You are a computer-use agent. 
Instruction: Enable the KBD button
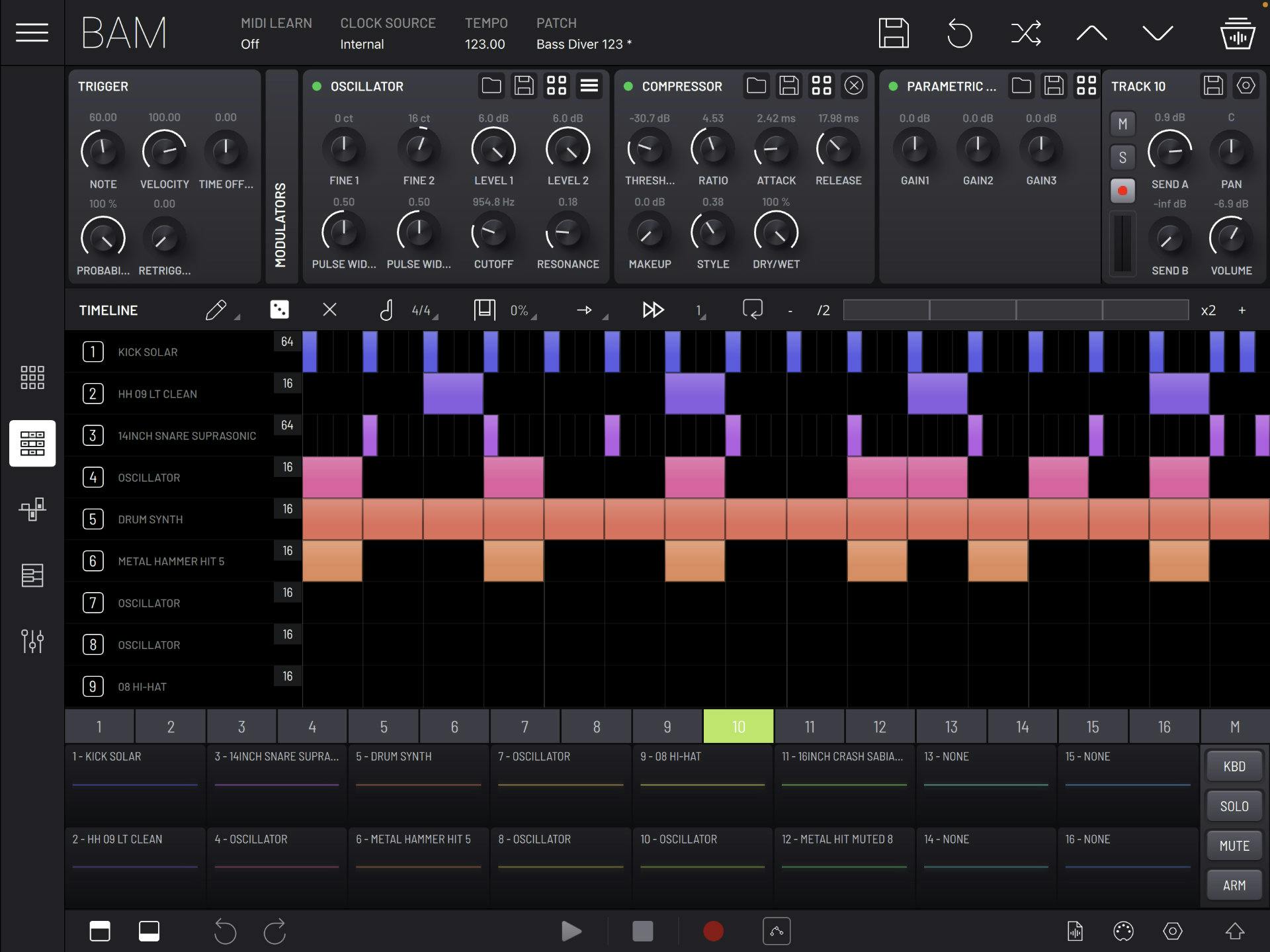click(1233, 765)
